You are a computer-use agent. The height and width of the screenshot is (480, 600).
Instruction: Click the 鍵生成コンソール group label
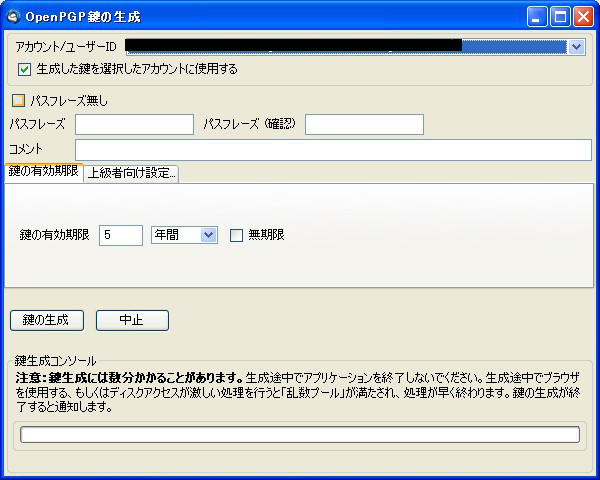coord(55,360)
